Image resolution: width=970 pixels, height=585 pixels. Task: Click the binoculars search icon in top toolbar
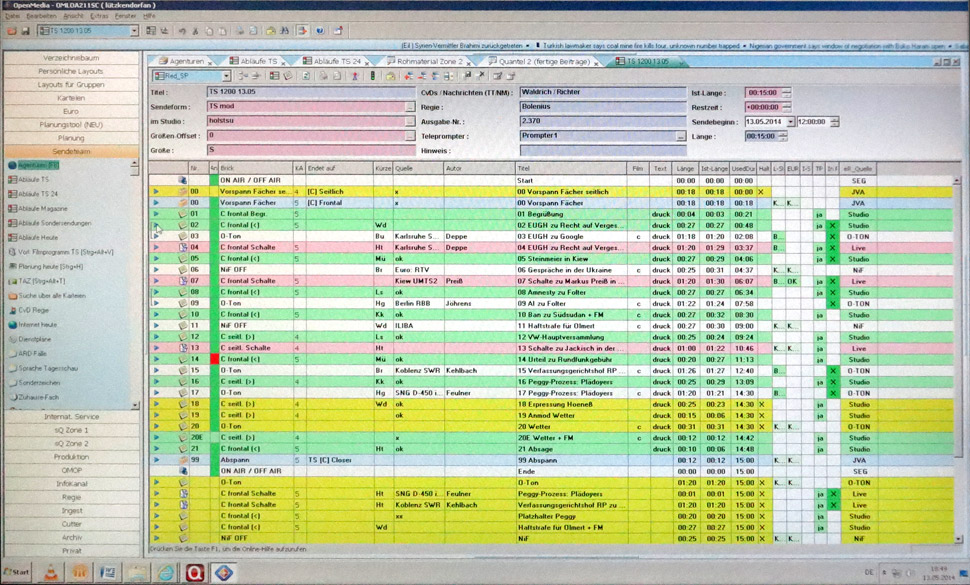pyautogui.click(x=285, y=31)
